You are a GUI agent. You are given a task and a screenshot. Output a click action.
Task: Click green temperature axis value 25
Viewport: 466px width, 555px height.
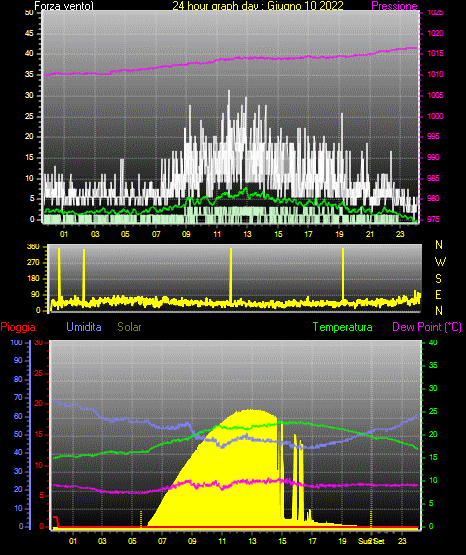coord(433,411)
